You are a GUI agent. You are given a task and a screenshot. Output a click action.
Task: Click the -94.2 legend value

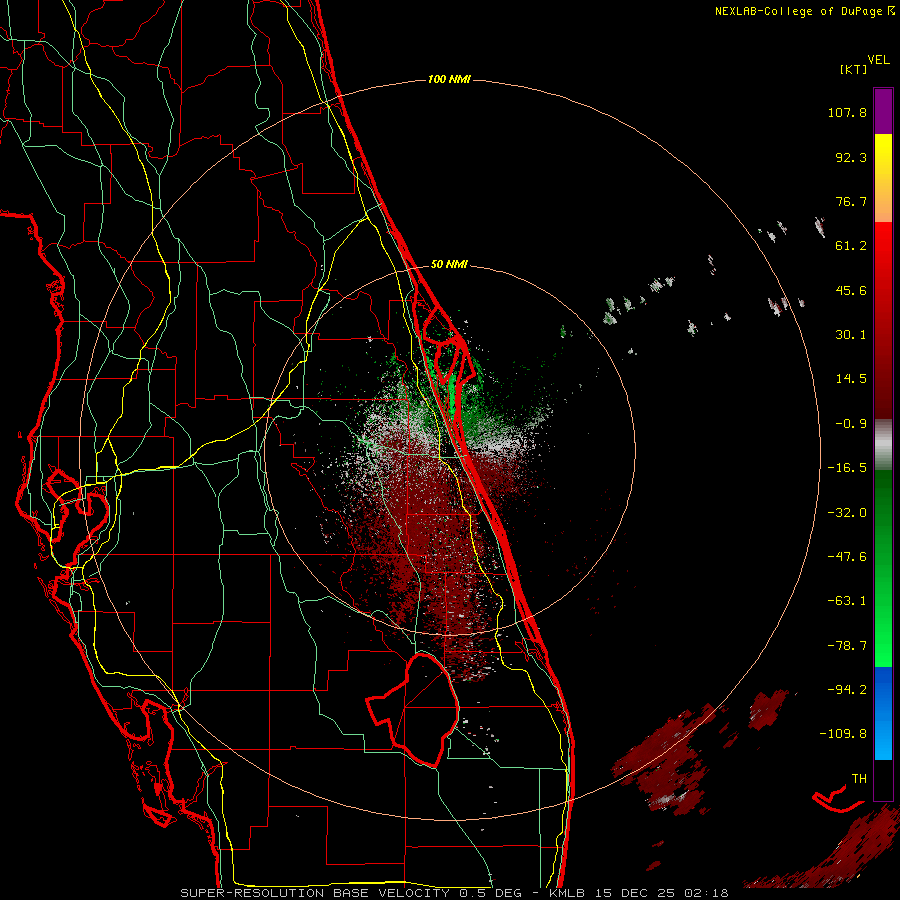[847, 690]
